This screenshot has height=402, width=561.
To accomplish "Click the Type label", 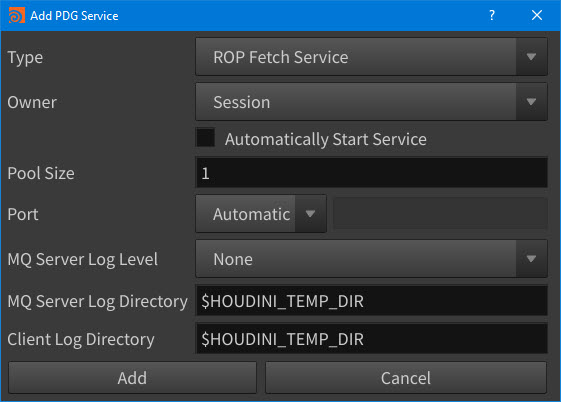I will pyautogui.click(x=25, y=58).
